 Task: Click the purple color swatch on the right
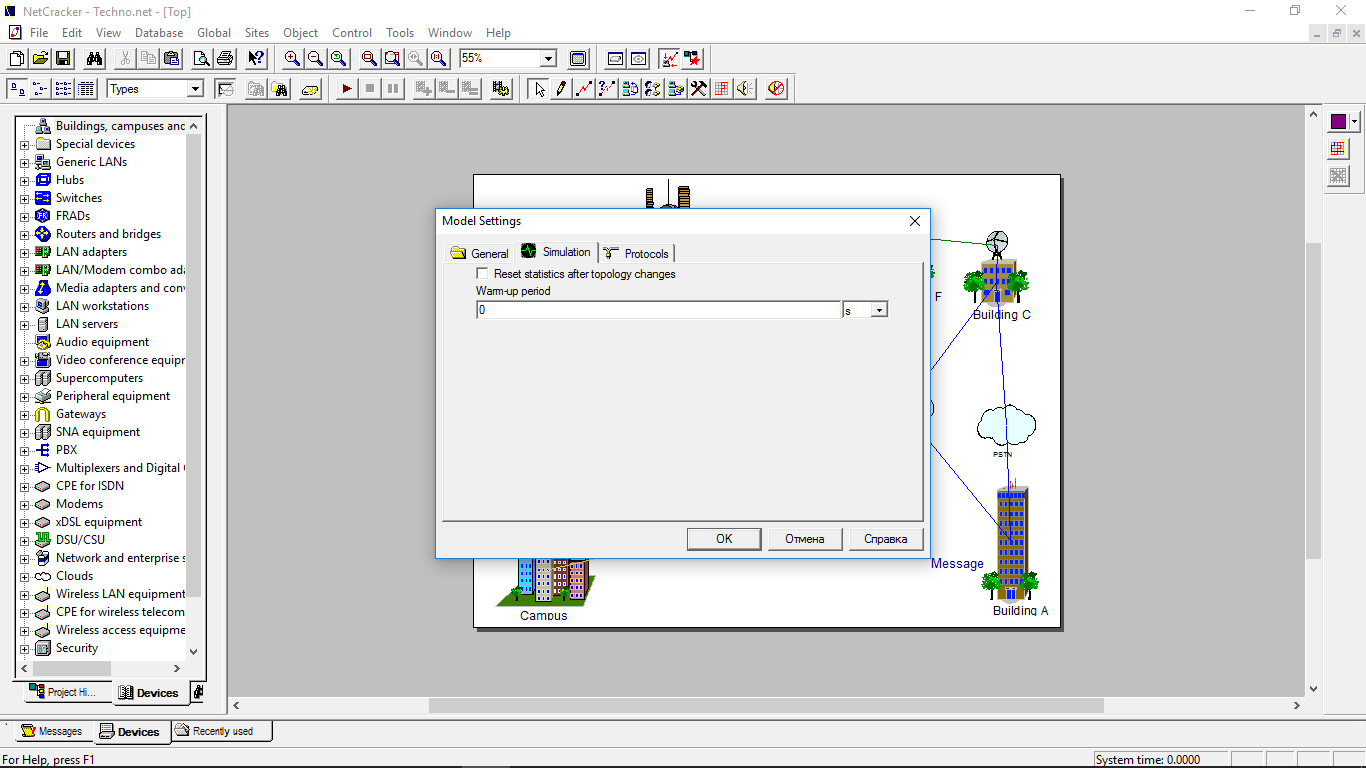pyautogui.click(x=1338, y=122)
